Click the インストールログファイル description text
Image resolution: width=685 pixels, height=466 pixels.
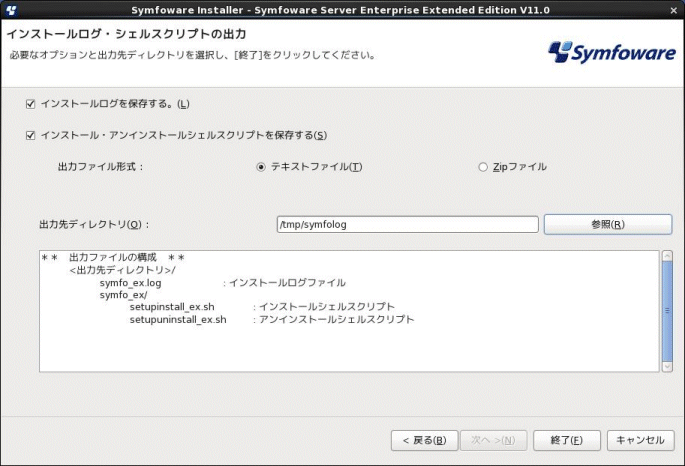287,283
